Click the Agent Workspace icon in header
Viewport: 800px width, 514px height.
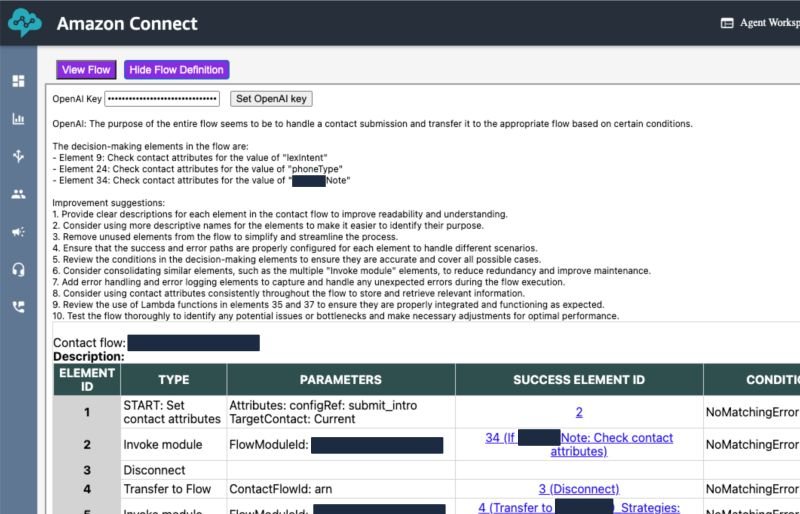point(727,23)
